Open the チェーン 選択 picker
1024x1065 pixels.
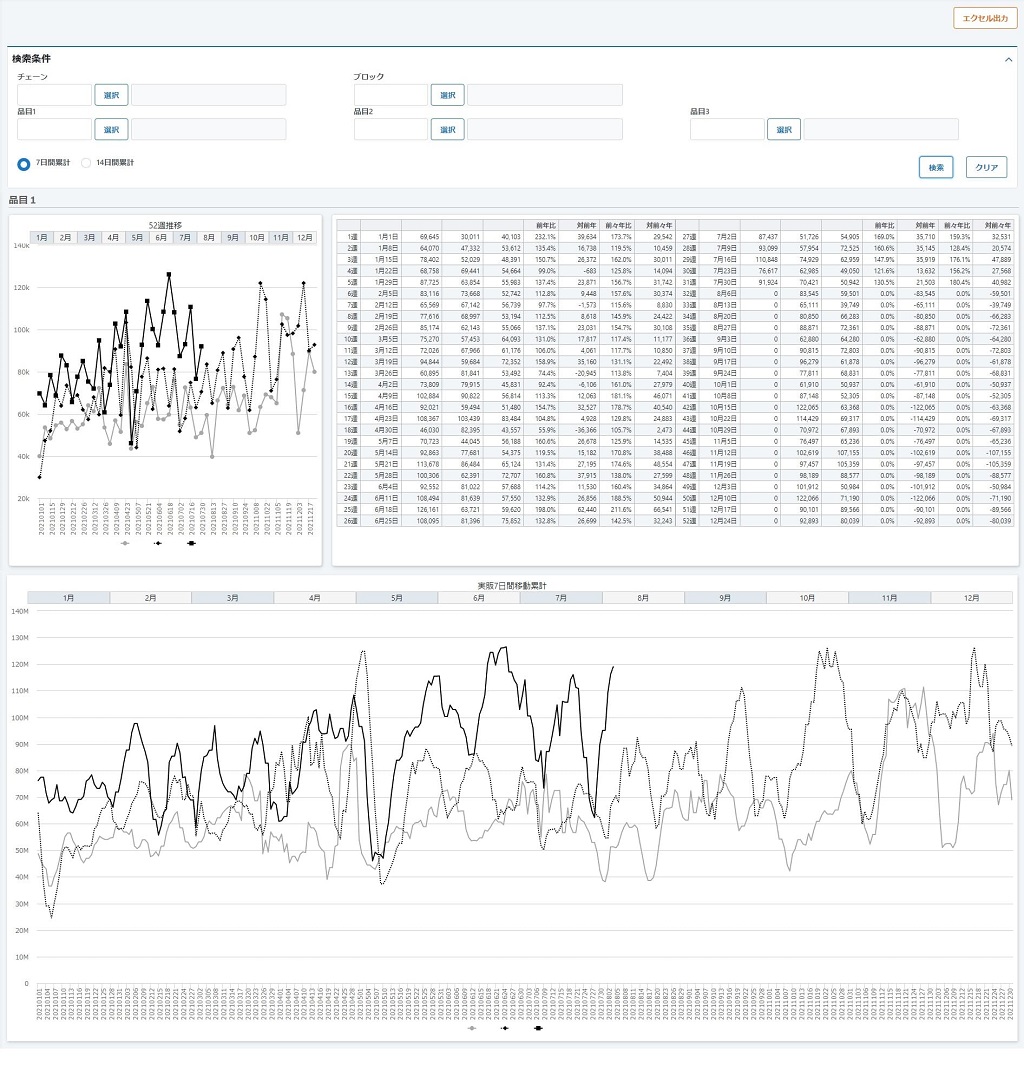(111, 95)
